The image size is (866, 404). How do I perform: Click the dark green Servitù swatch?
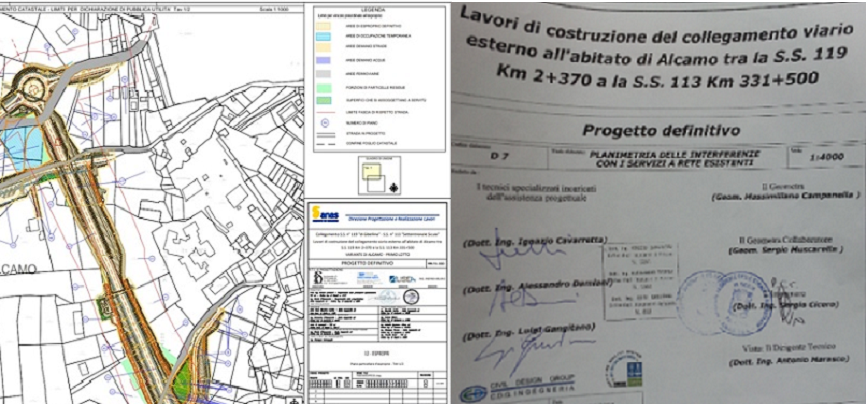324,100
